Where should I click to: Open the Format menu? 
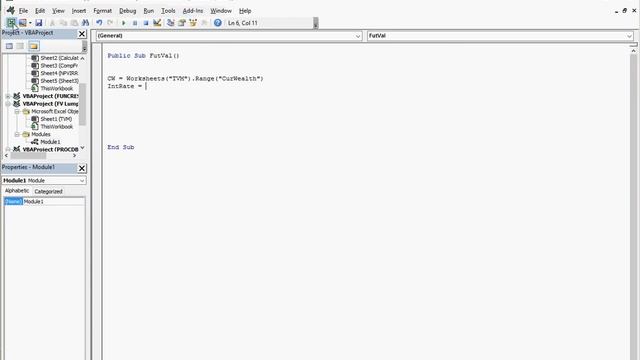point(102,11)
